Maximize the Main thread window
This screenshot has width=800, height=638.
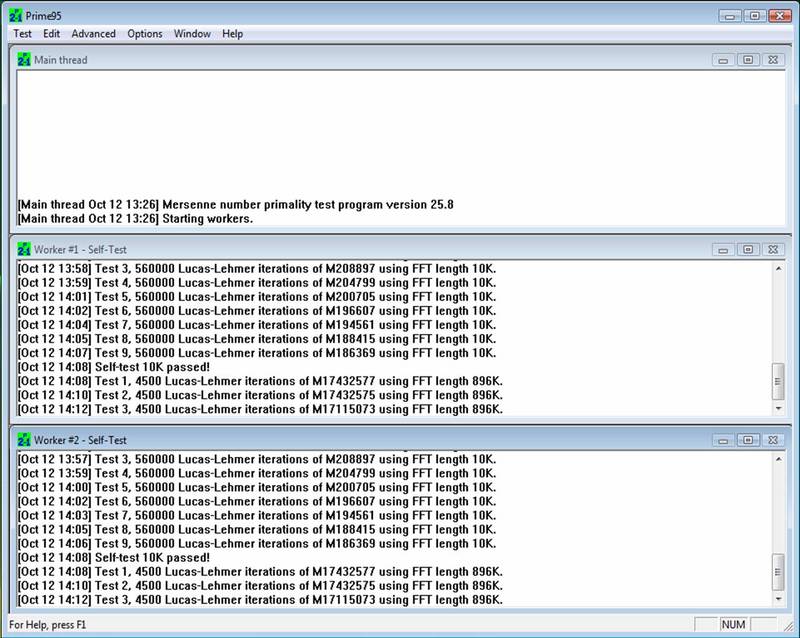747,60
